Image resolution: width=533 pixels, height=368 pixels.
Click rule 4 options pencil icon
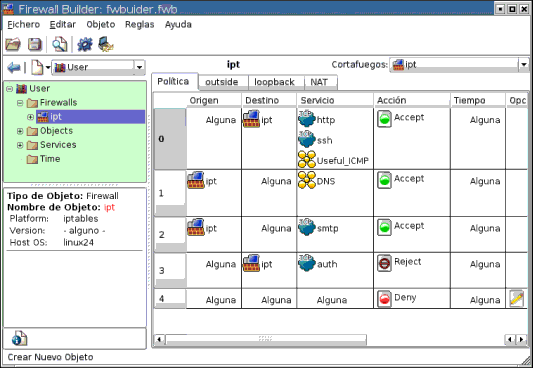(516, 299)
